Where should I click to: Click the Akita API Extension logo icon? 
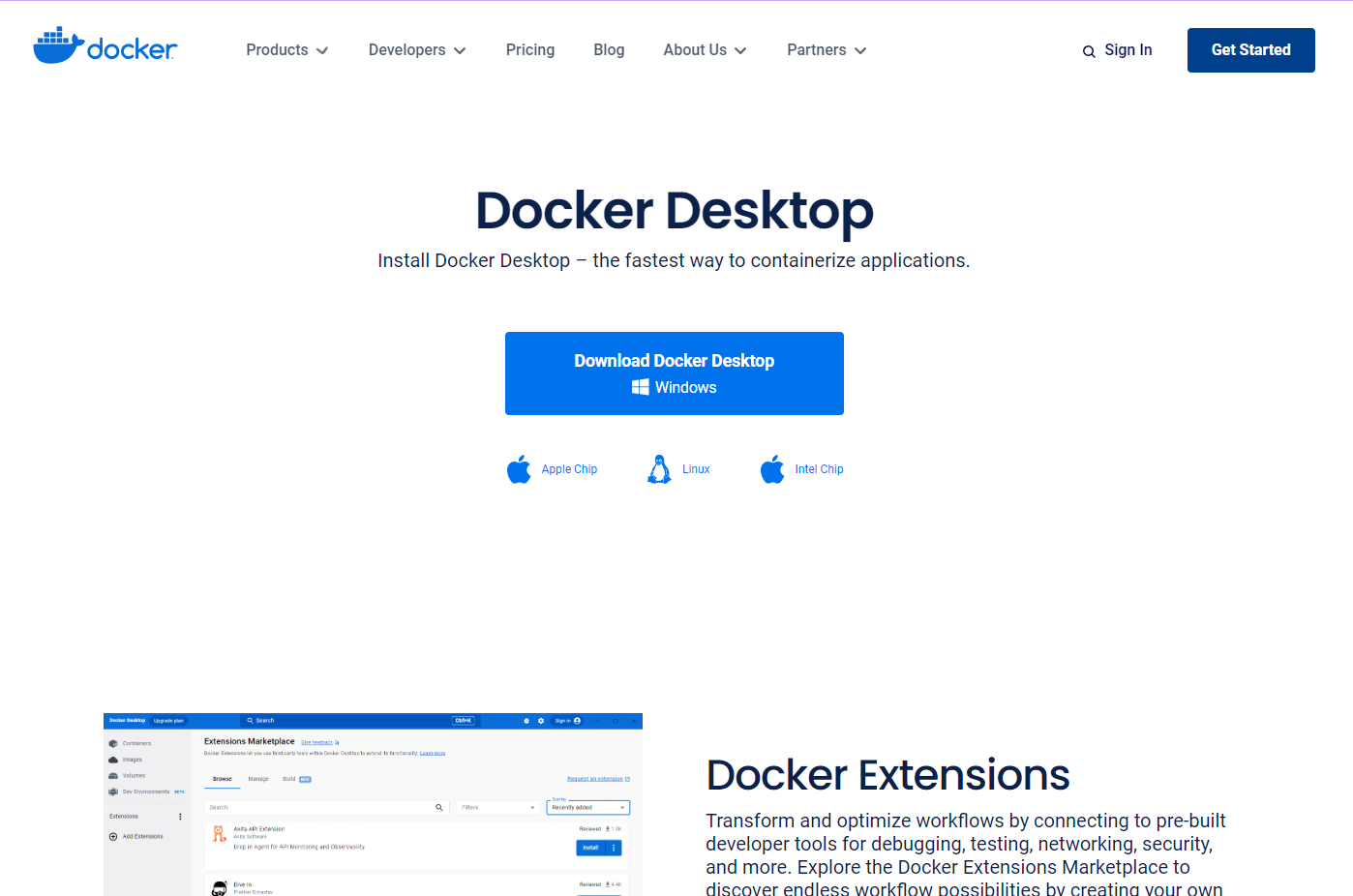tap(220, 834)
